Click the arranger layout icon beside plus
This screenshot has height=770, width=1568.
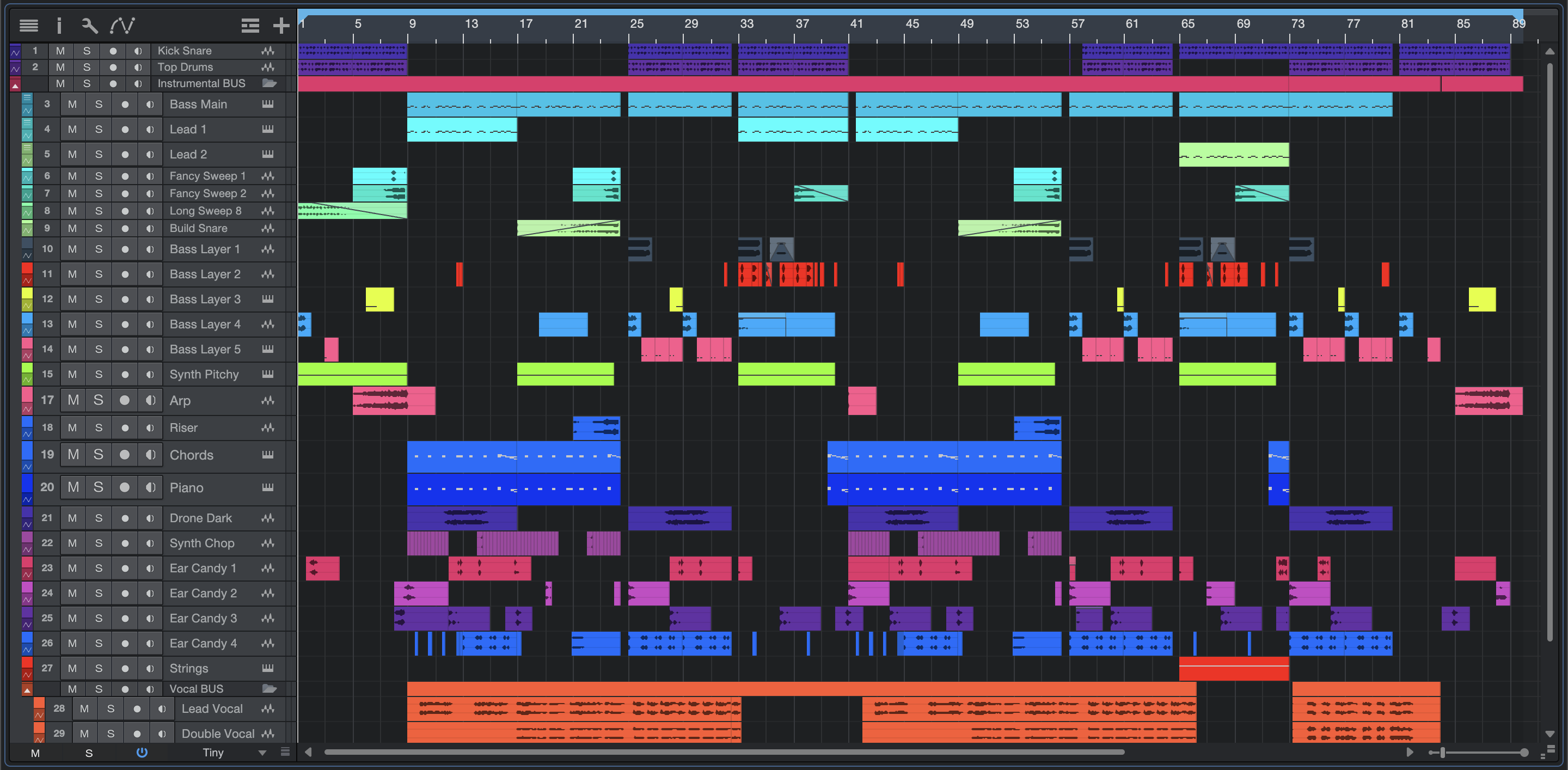click(x=250, y=26)
